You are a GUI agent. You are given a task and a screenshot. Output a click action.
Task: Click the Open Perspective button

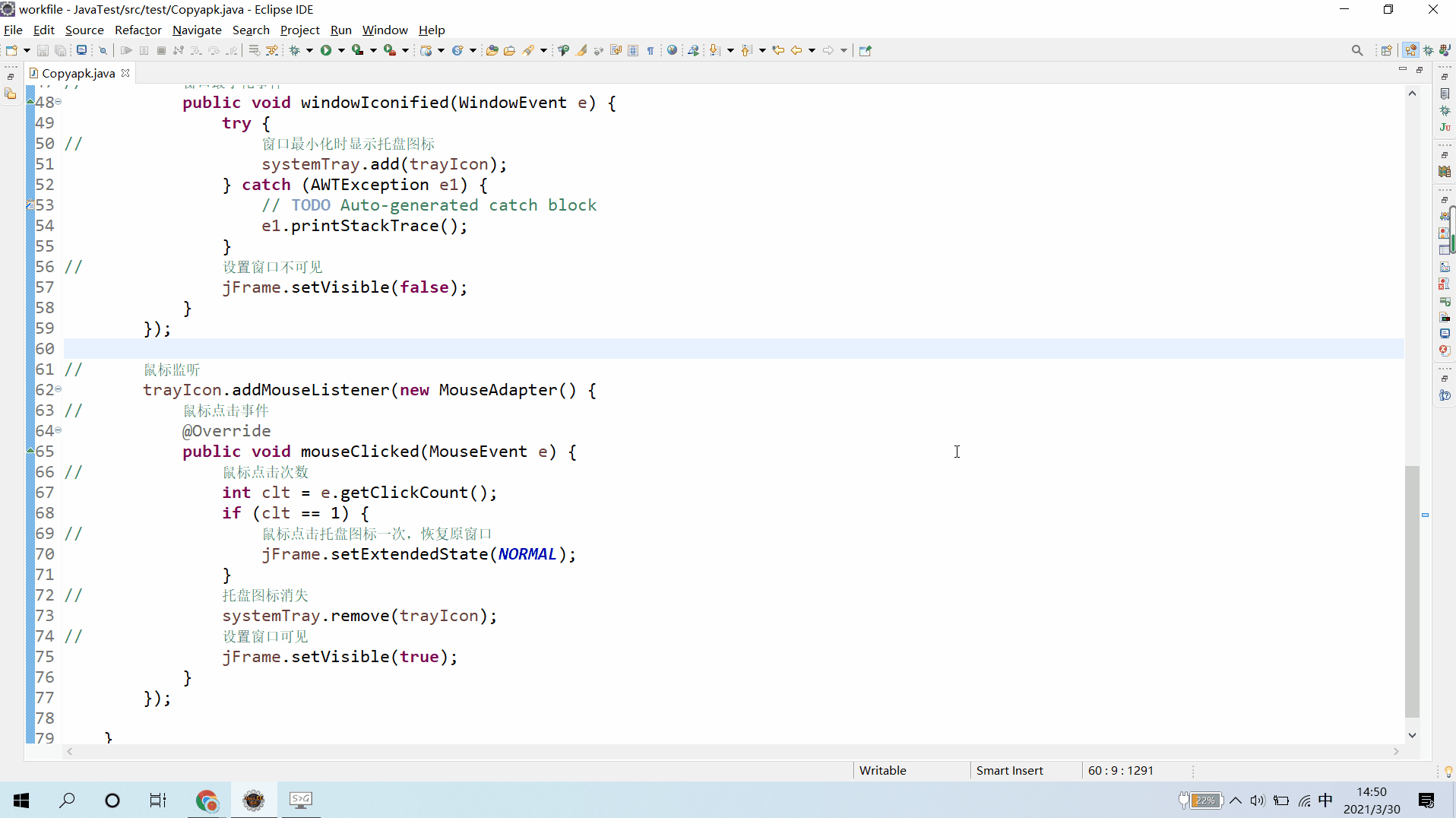tap(1388, 50)
